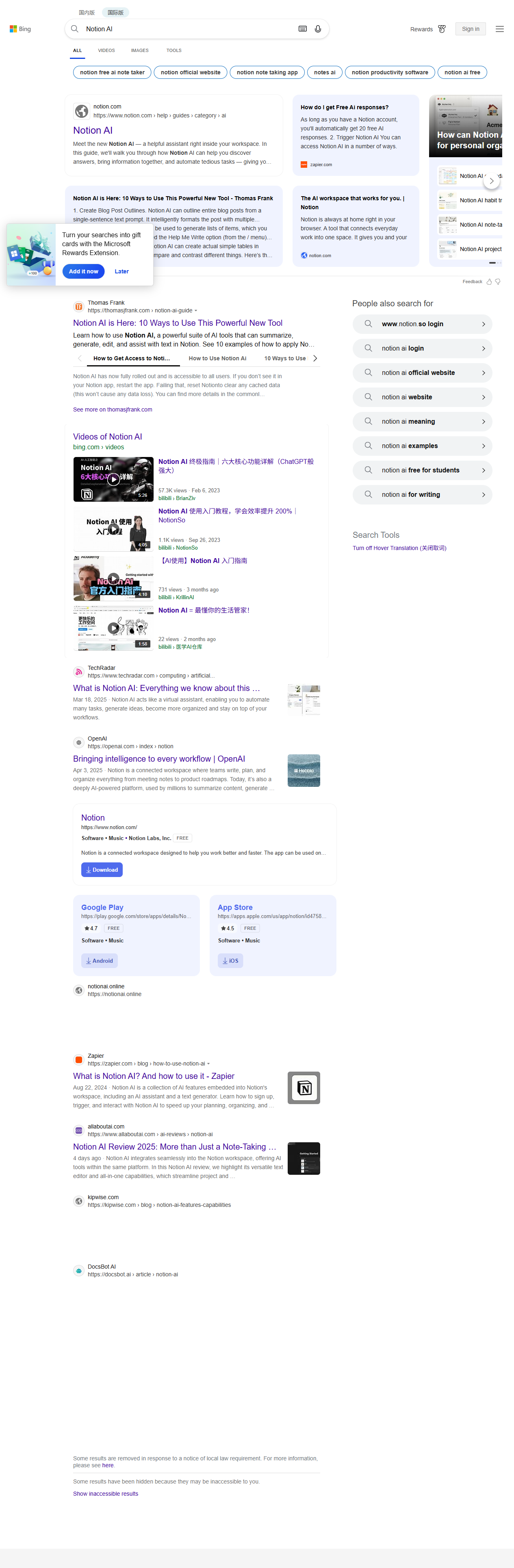Expand the zapier.com URL dropdown arrow

pyautogui.click(x=208, y=1063)
